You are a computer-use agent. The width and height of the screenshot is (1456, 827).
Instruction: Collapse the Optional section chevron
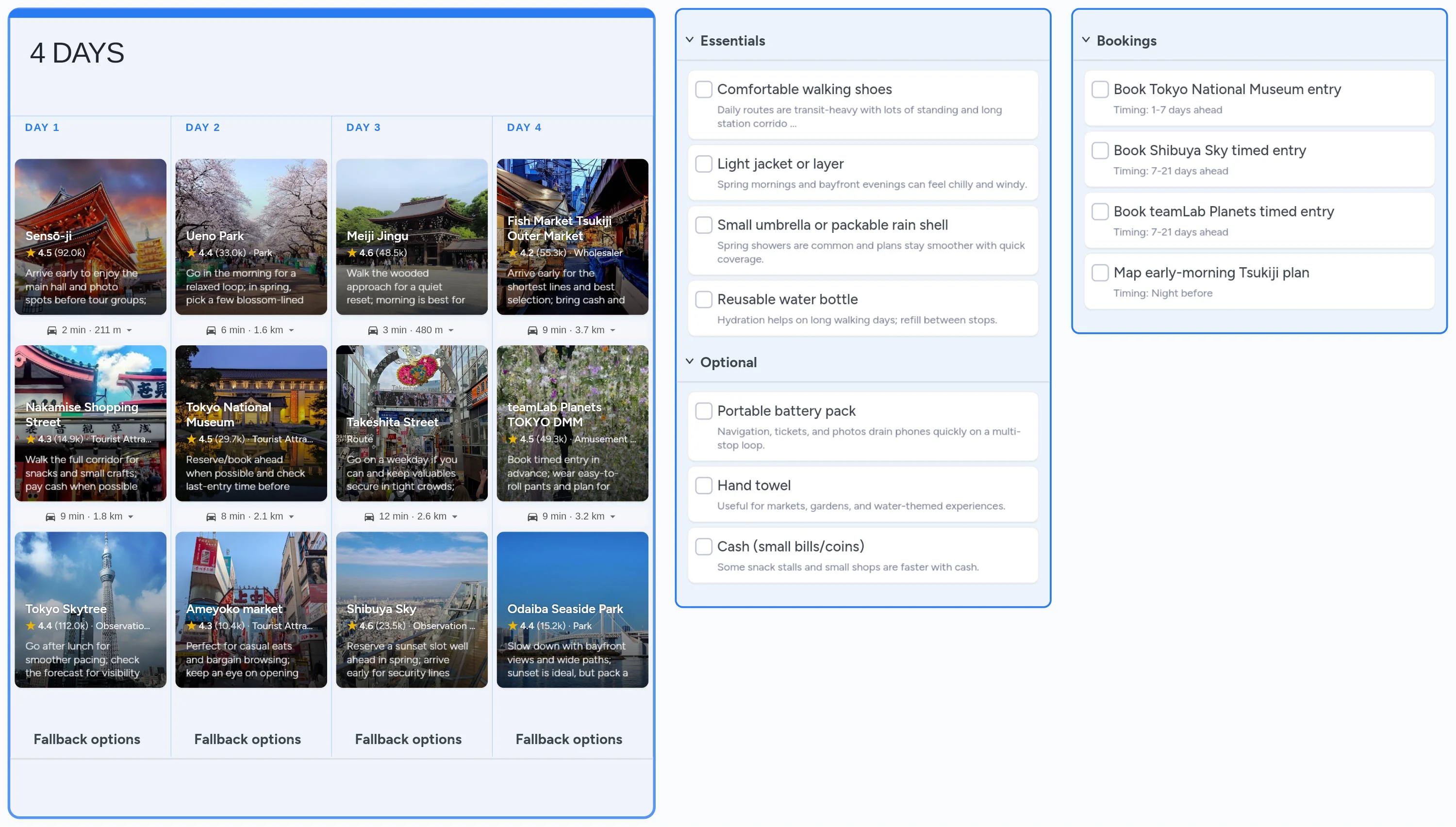(689, 361)
